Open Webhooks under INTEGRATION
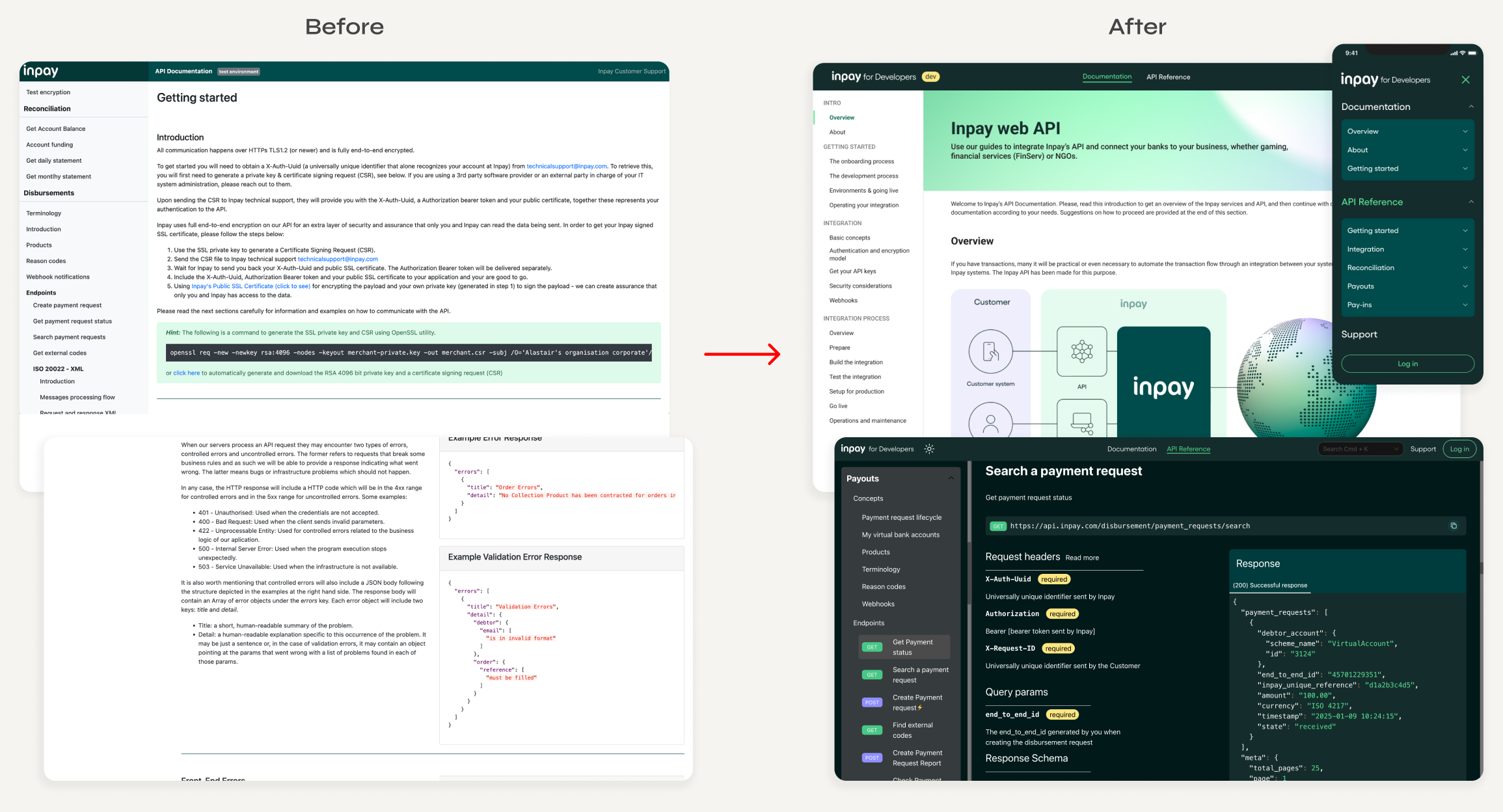The image size is (1503, 812). (x=843, y=301)
